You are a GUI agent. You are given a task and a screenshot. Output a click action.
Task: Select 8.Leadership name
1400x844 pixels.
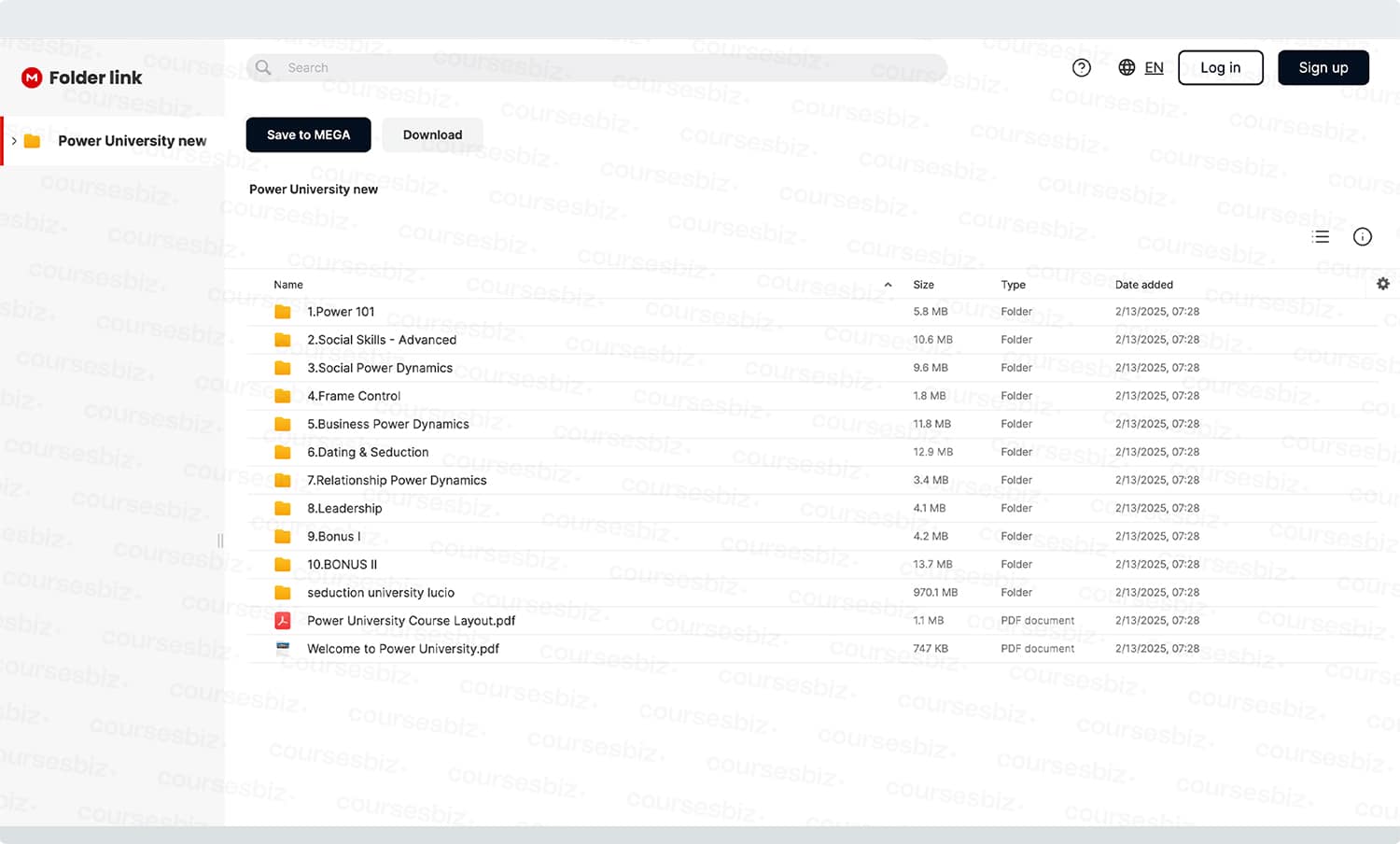coord(344,508)
